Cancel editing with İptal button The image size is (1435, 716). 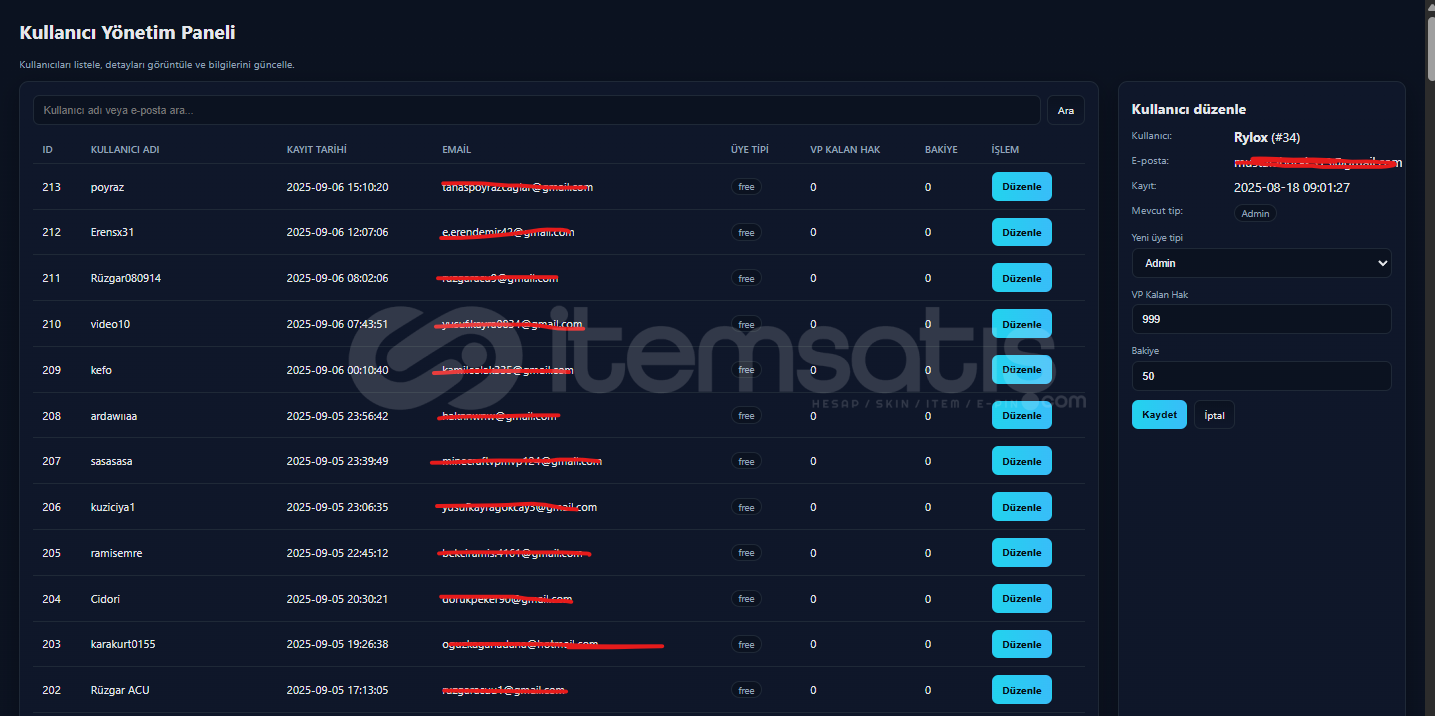[1214, 415]
